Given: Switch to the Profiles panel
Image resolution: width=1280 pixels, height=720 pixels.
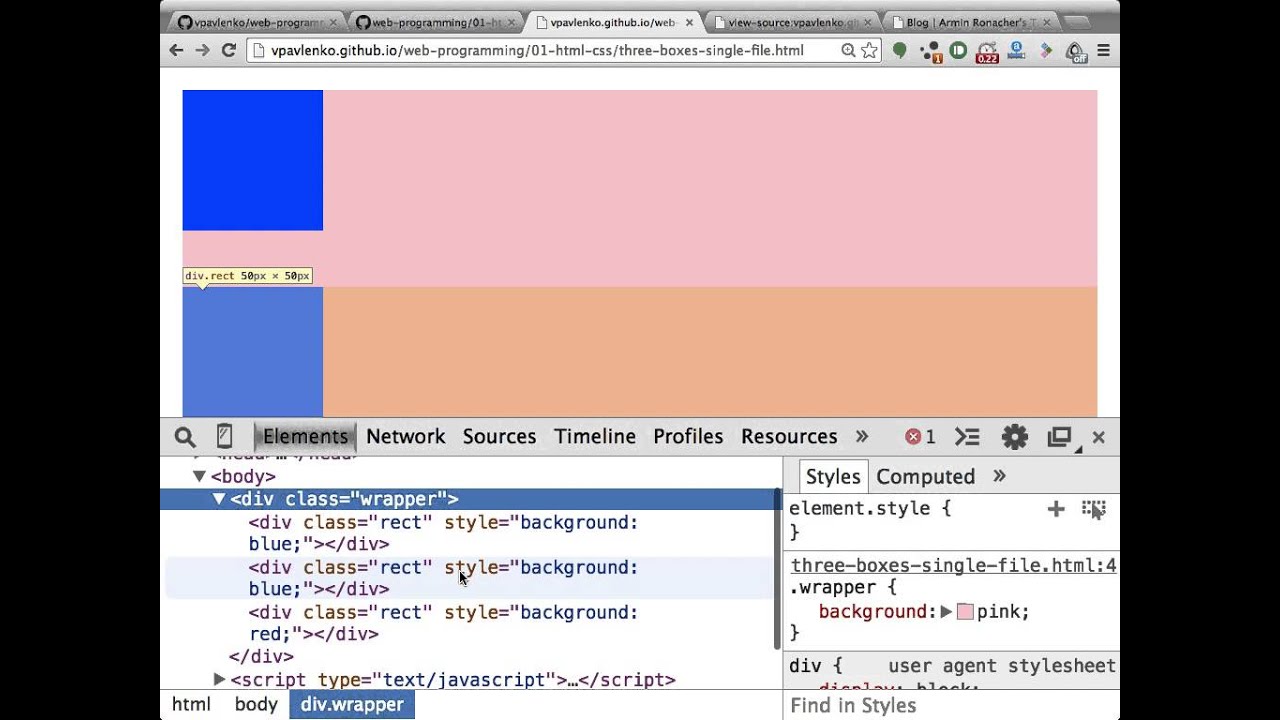Looking at the screenshot, I should [x=688, y=437].
